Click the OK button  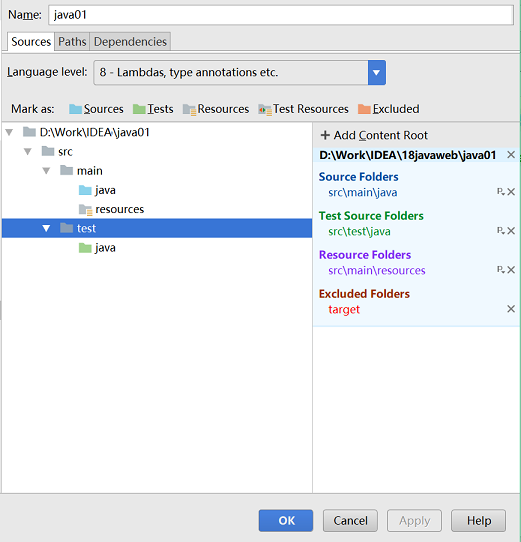click(x=286, y=520)
